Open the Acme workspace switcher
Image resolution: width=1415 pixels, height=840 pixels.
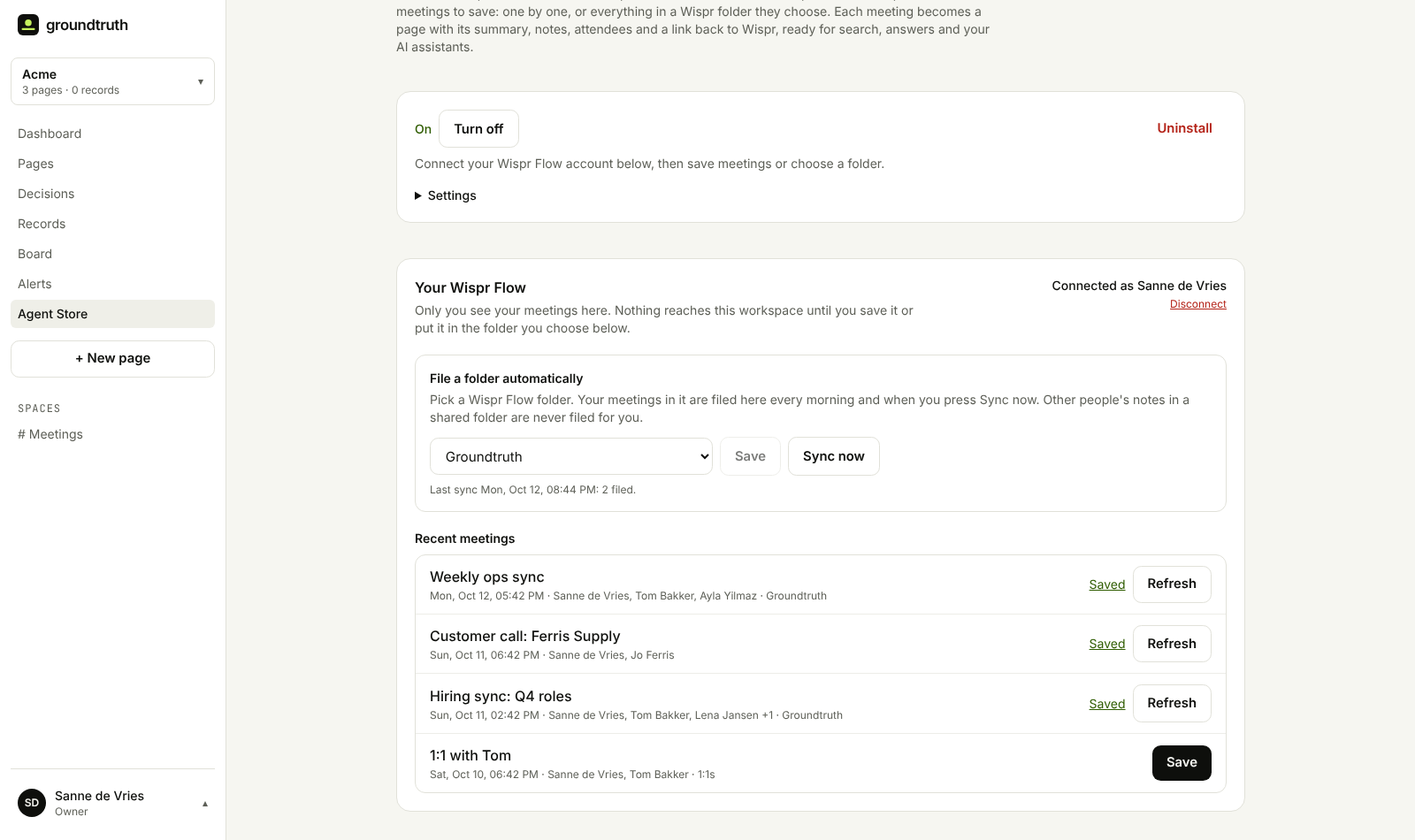[112, 81]
